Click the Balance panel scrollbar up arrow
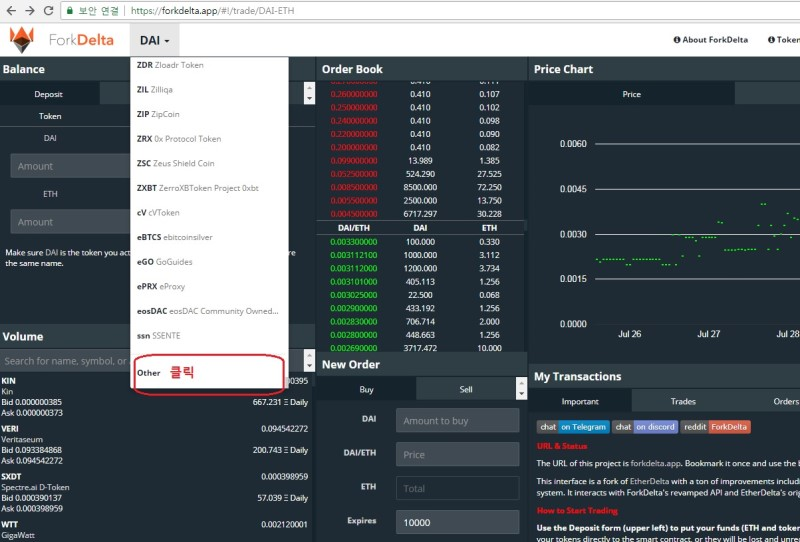Screen dimensions: 800x542 point(309,87)
